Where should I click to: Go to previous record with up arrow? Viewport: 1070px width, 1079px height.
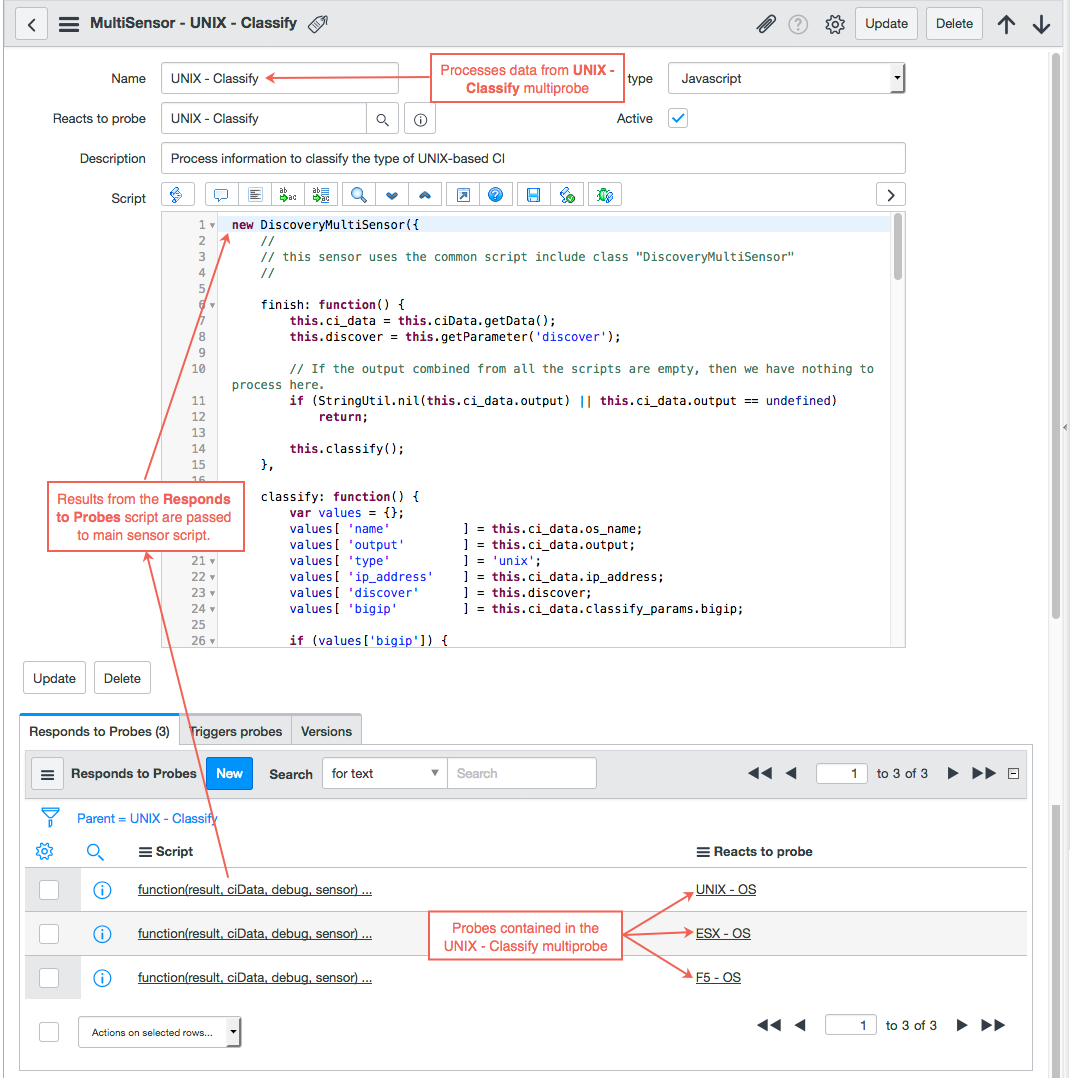pos(1006,24)
